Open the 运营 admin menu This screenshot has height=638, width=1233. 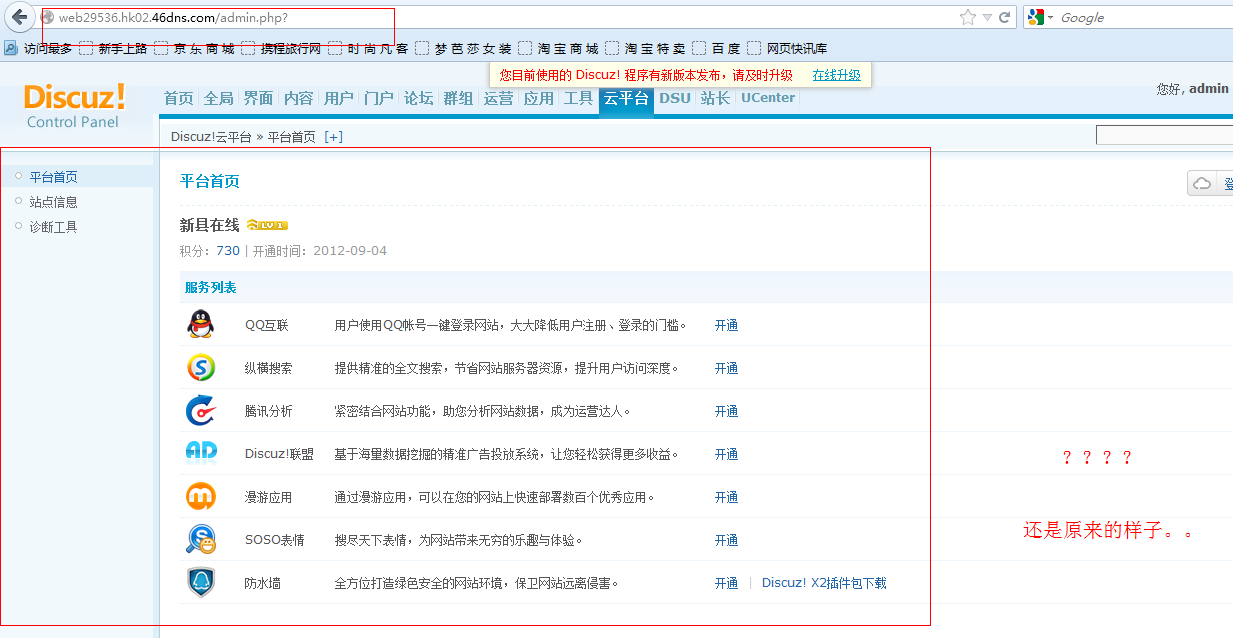[x=499, y=98]
